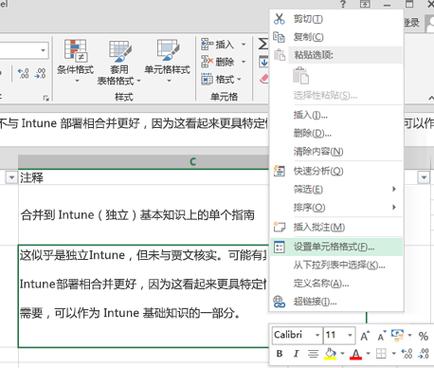
Task: Choose Clear Contents (清除内容)
Action: [x=336, y=152]
